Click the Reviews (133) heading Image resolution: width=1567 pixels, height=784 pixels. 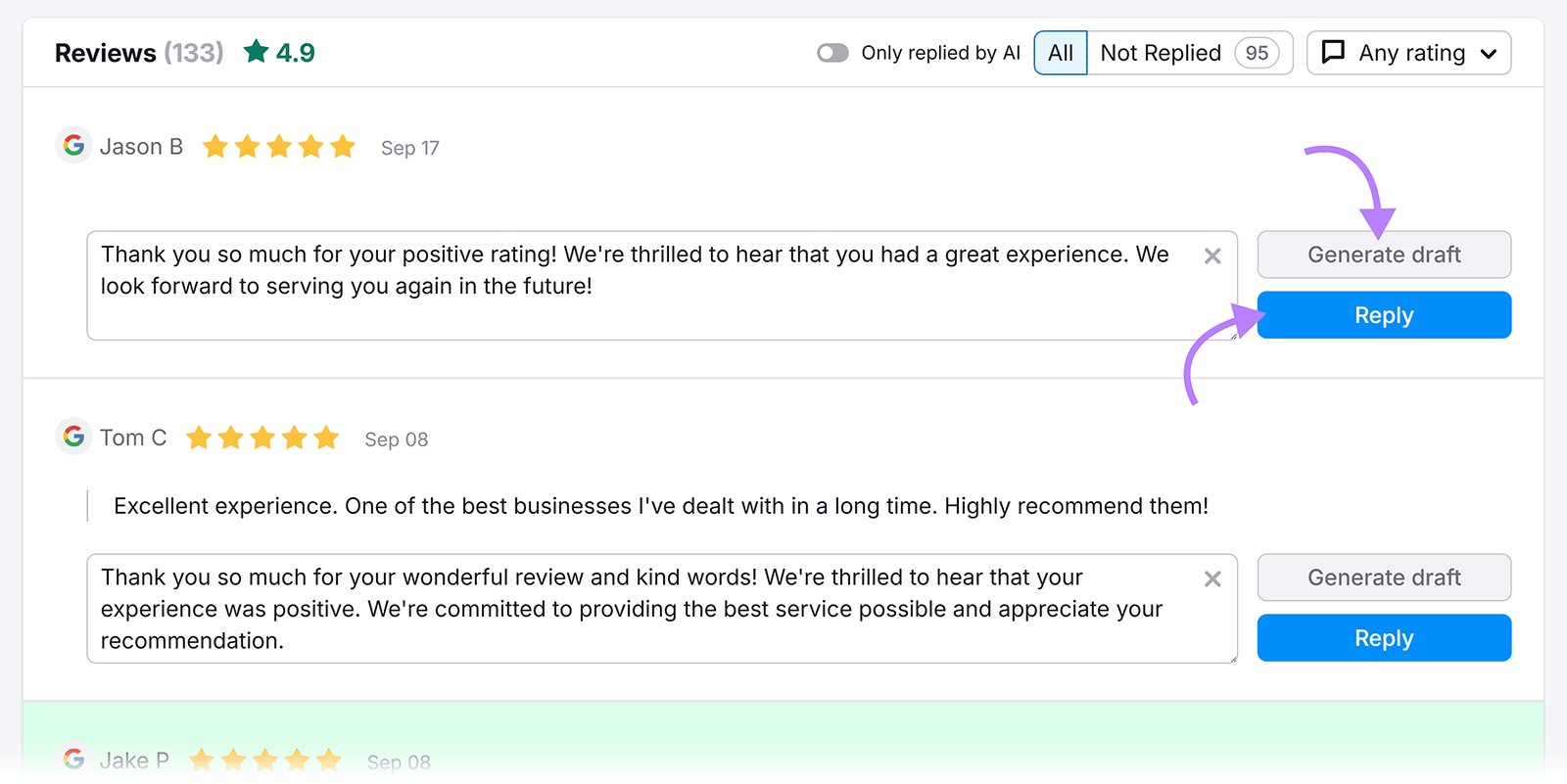[x=138, y=52]
